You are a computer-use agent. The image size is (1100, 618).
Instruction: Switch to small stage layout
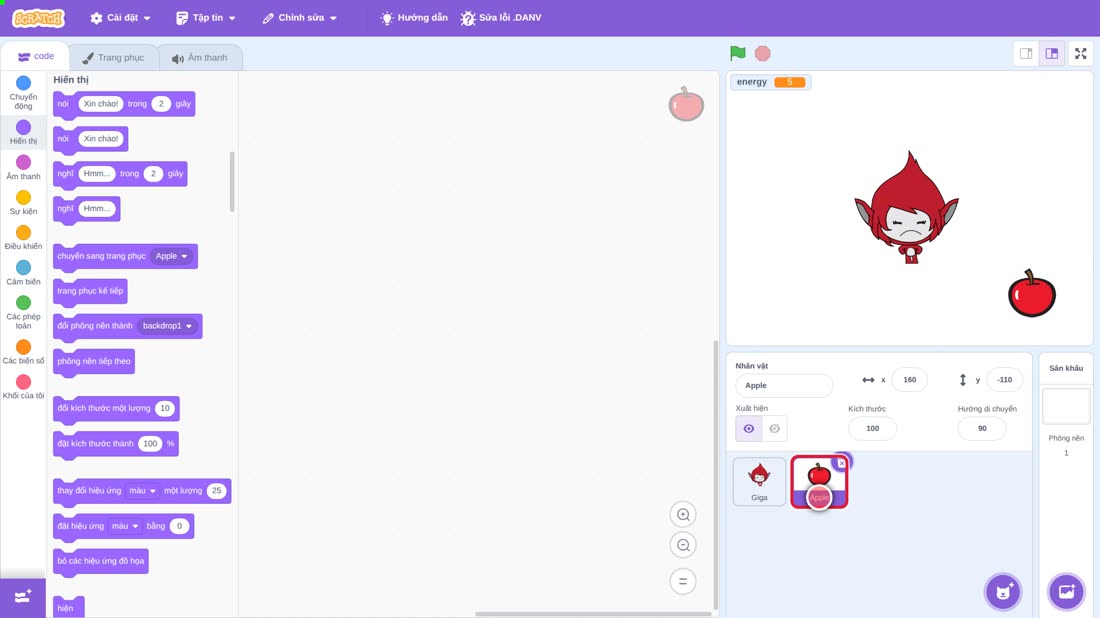coord(1026,53)
